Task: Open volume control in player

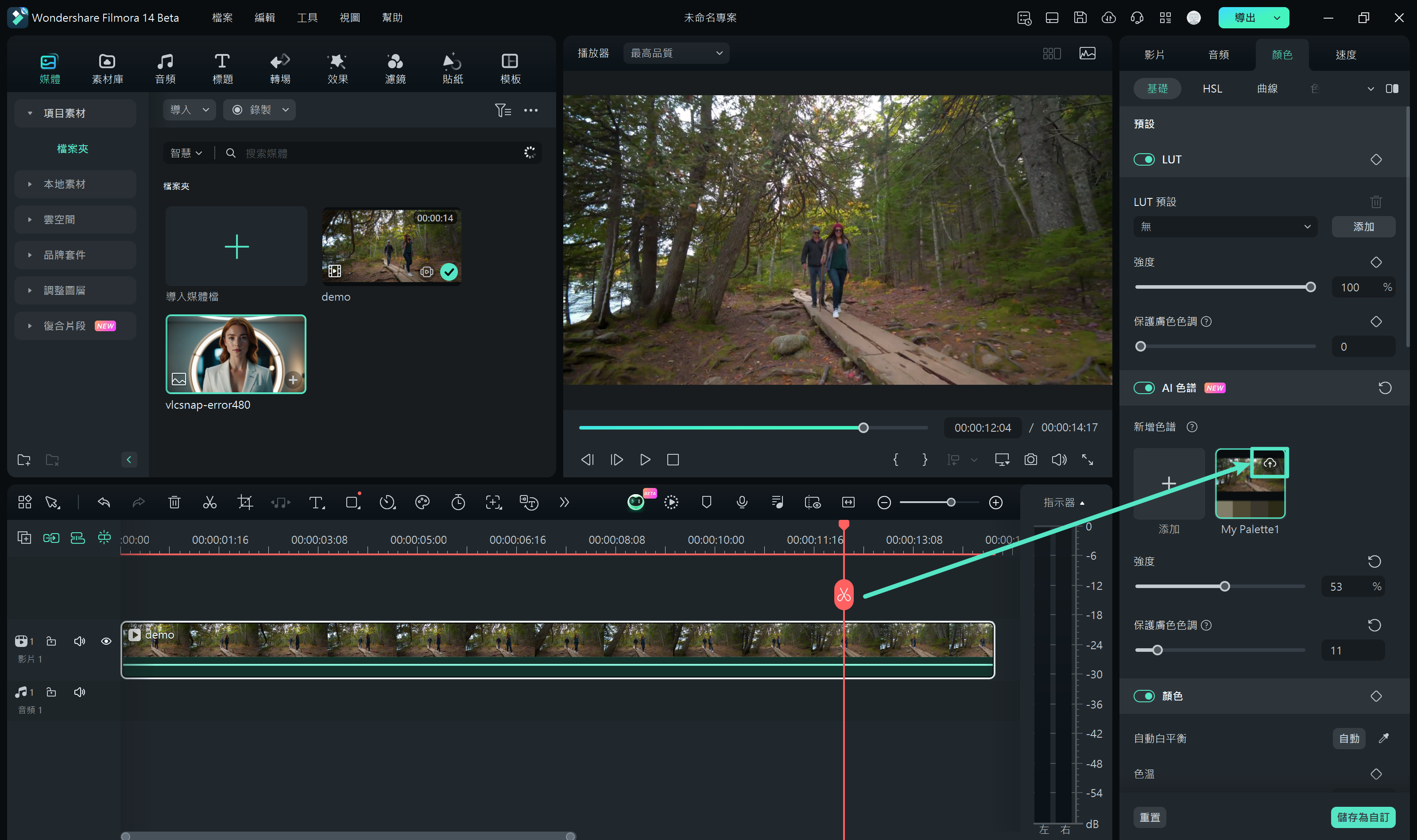Action: coord(1059,460)
